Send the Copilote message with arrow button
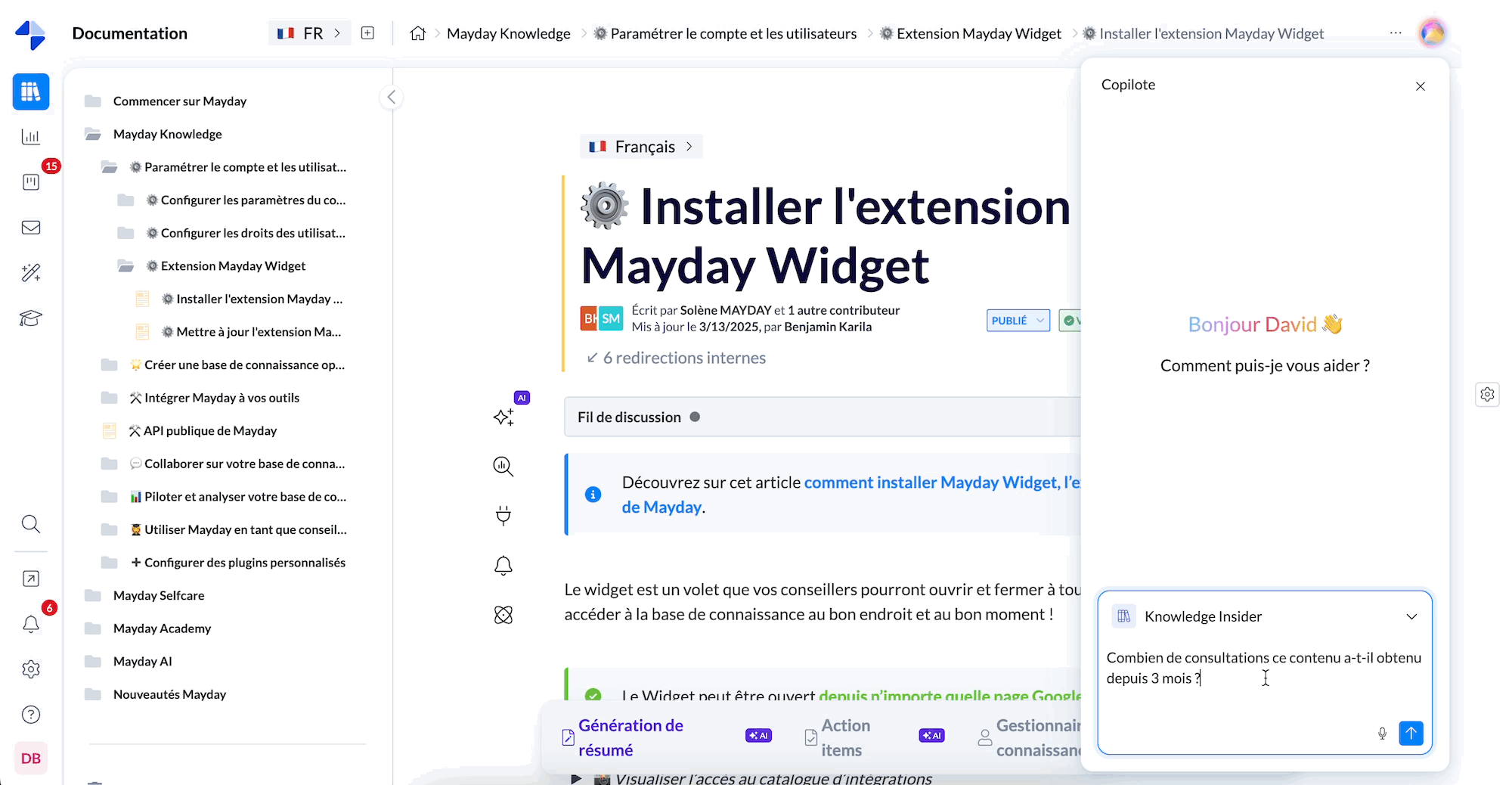Screen dimensions: 1512x785 point(1411,733)
